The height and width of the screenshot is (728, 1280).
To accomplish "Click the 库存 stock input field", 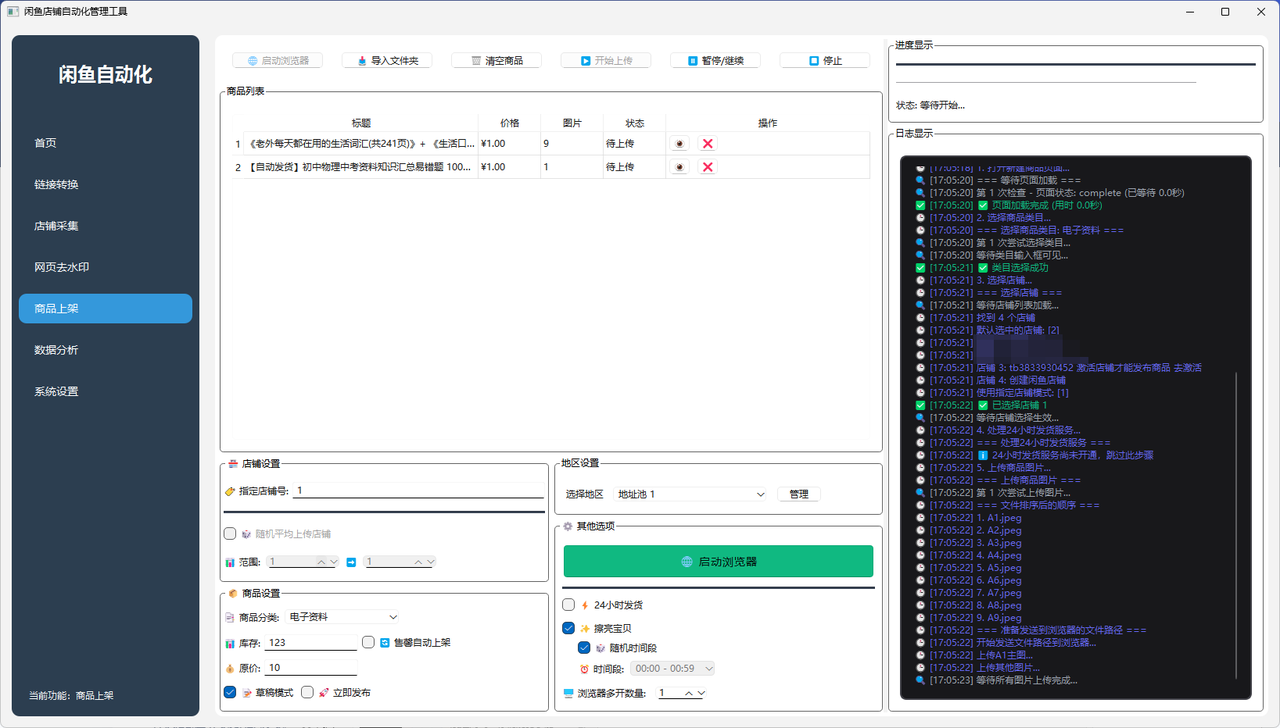I will (x=311, y=643).
